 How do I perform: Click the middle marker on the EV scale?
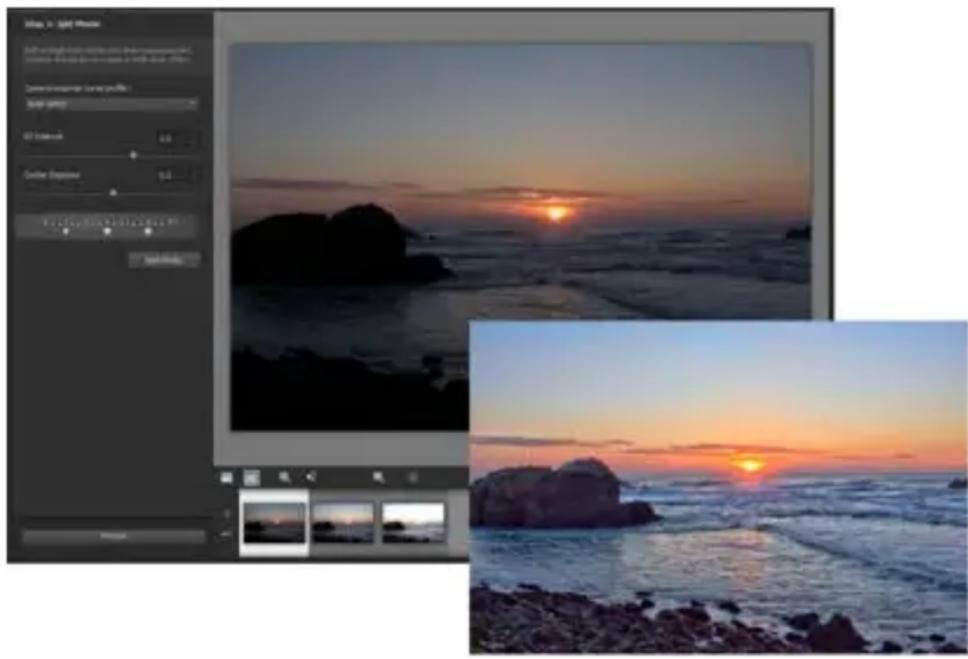pos(108,231)
